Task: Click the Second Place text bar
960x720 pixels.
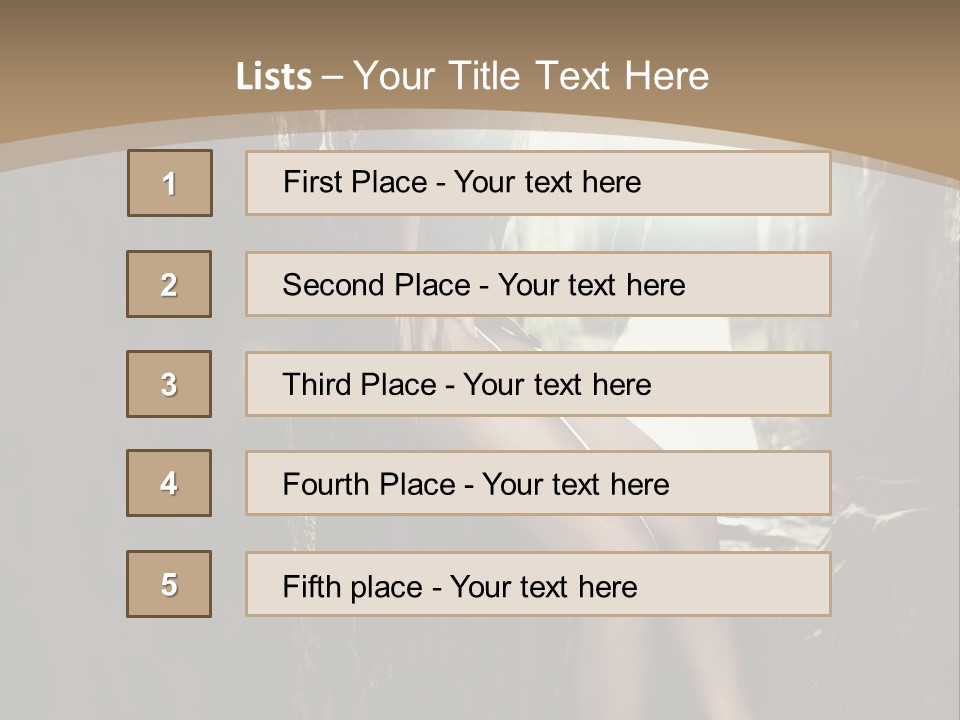Action: (x=538, y=284)
